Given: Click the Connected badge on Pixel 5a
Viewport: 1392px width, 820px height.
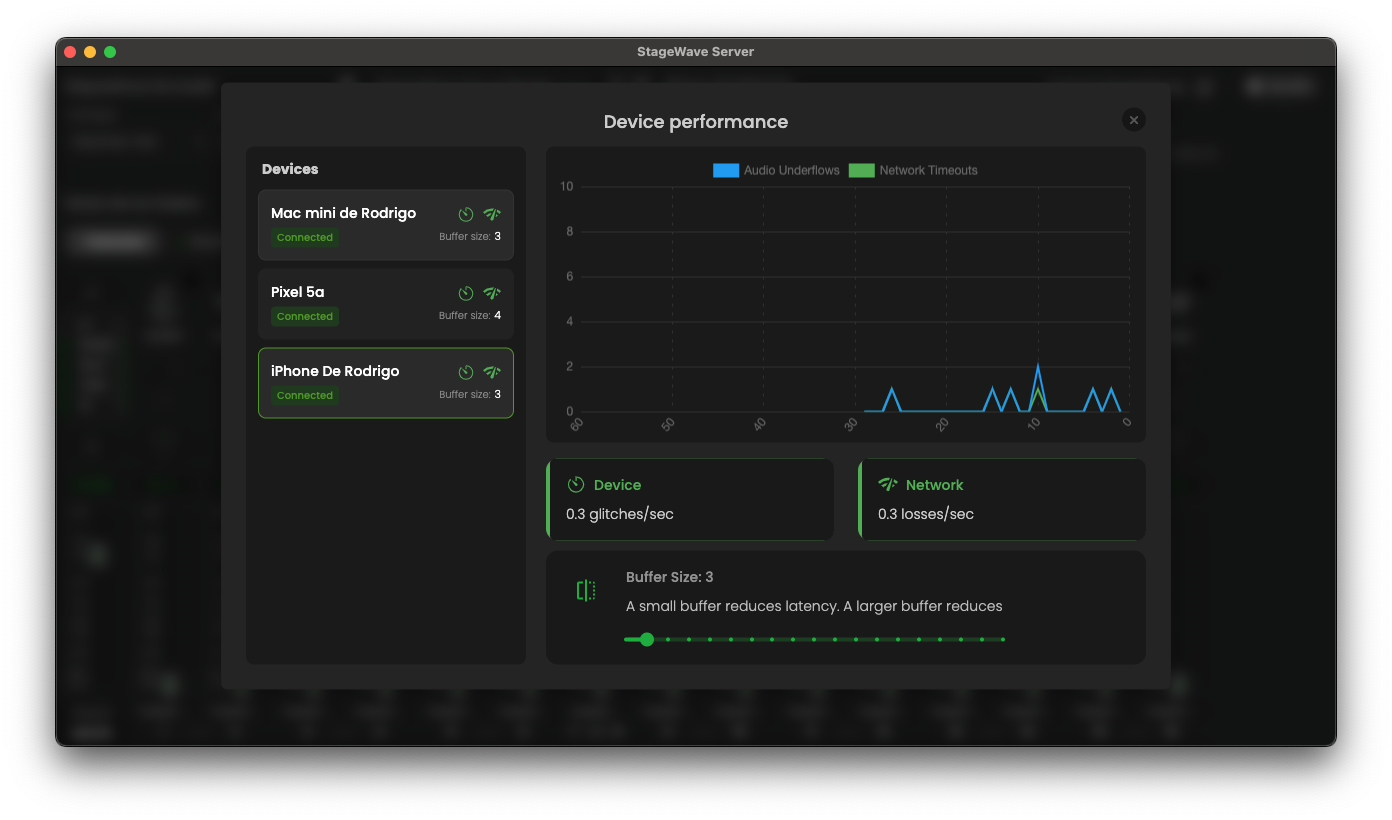Looking at the screenshot, I should [x=304, y=316].
